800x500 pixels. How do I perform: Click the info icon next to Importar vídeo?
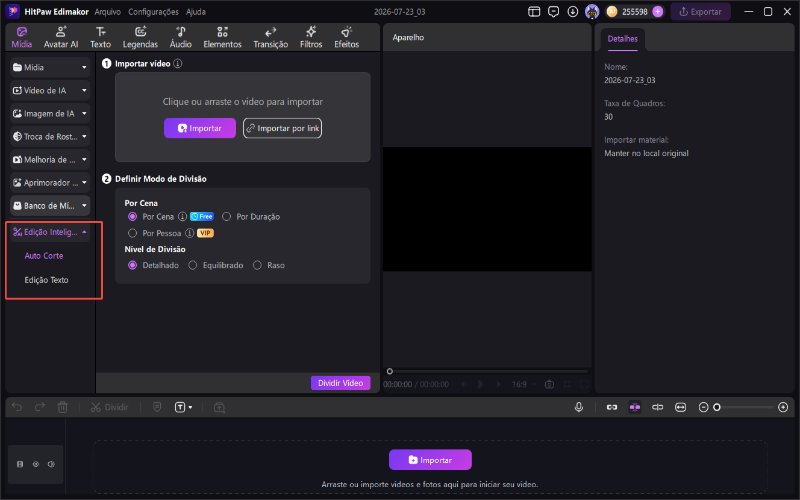pos(178,64)
